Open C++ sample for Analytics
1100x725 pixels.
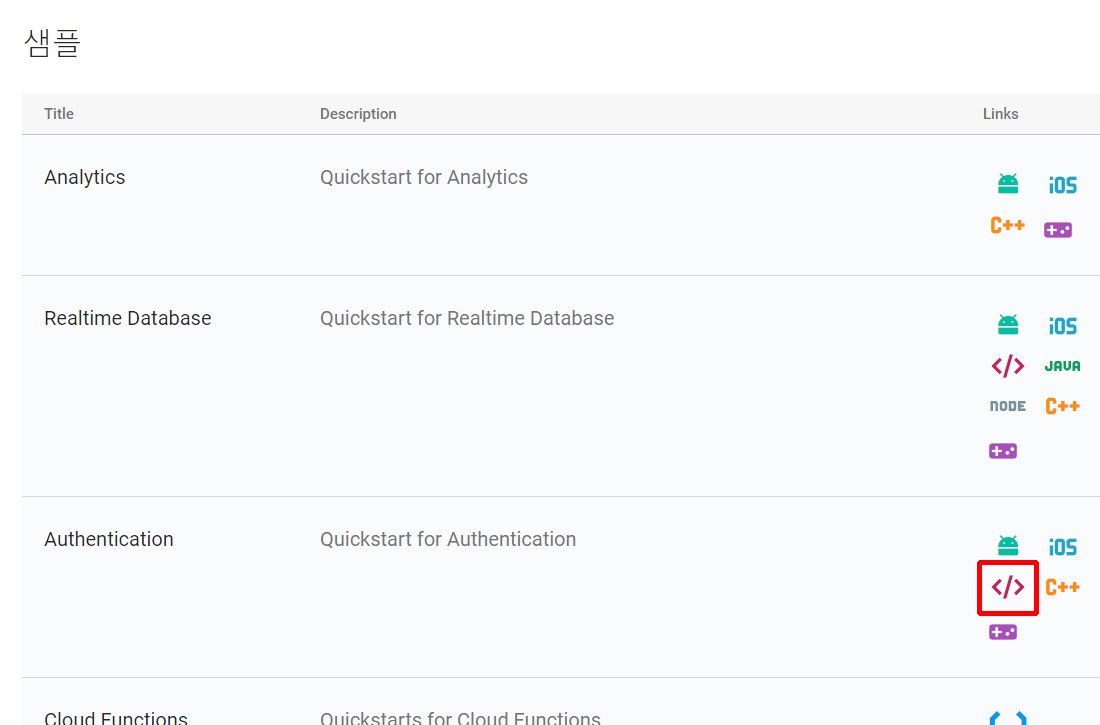(1007, 225)
